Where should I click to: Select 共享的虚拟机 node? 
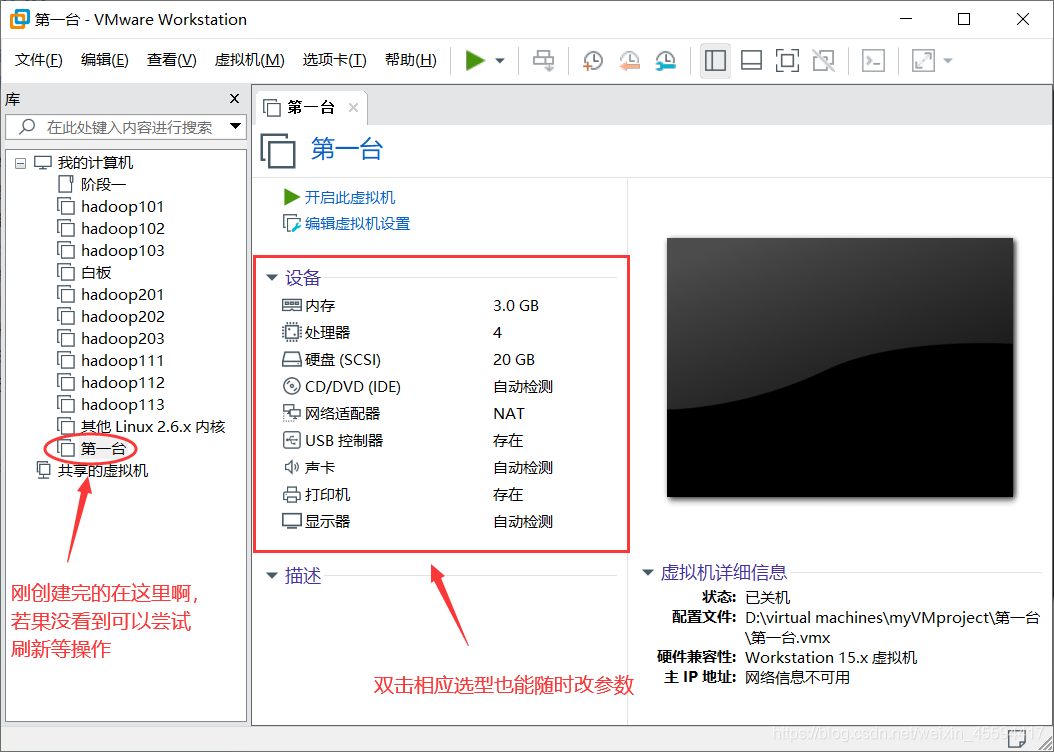pyautogui.click(x=92, y=470)
